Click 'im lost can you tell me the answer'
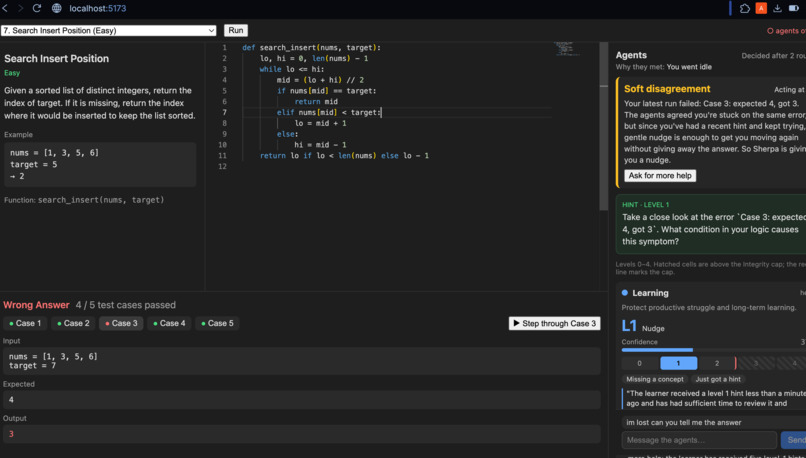 (x=684, y=423)
